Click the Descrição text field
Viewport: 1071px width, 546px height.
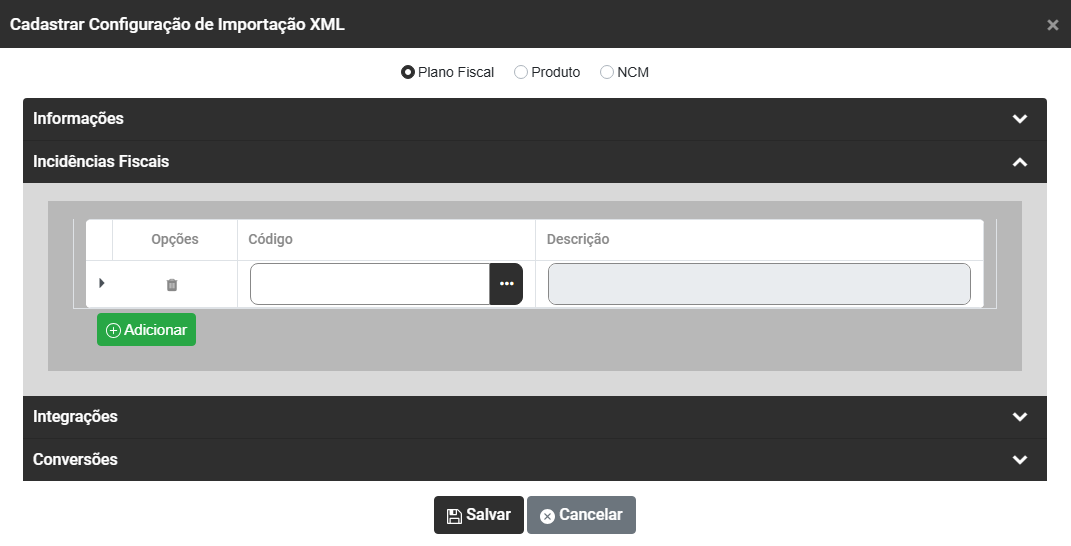758,284
